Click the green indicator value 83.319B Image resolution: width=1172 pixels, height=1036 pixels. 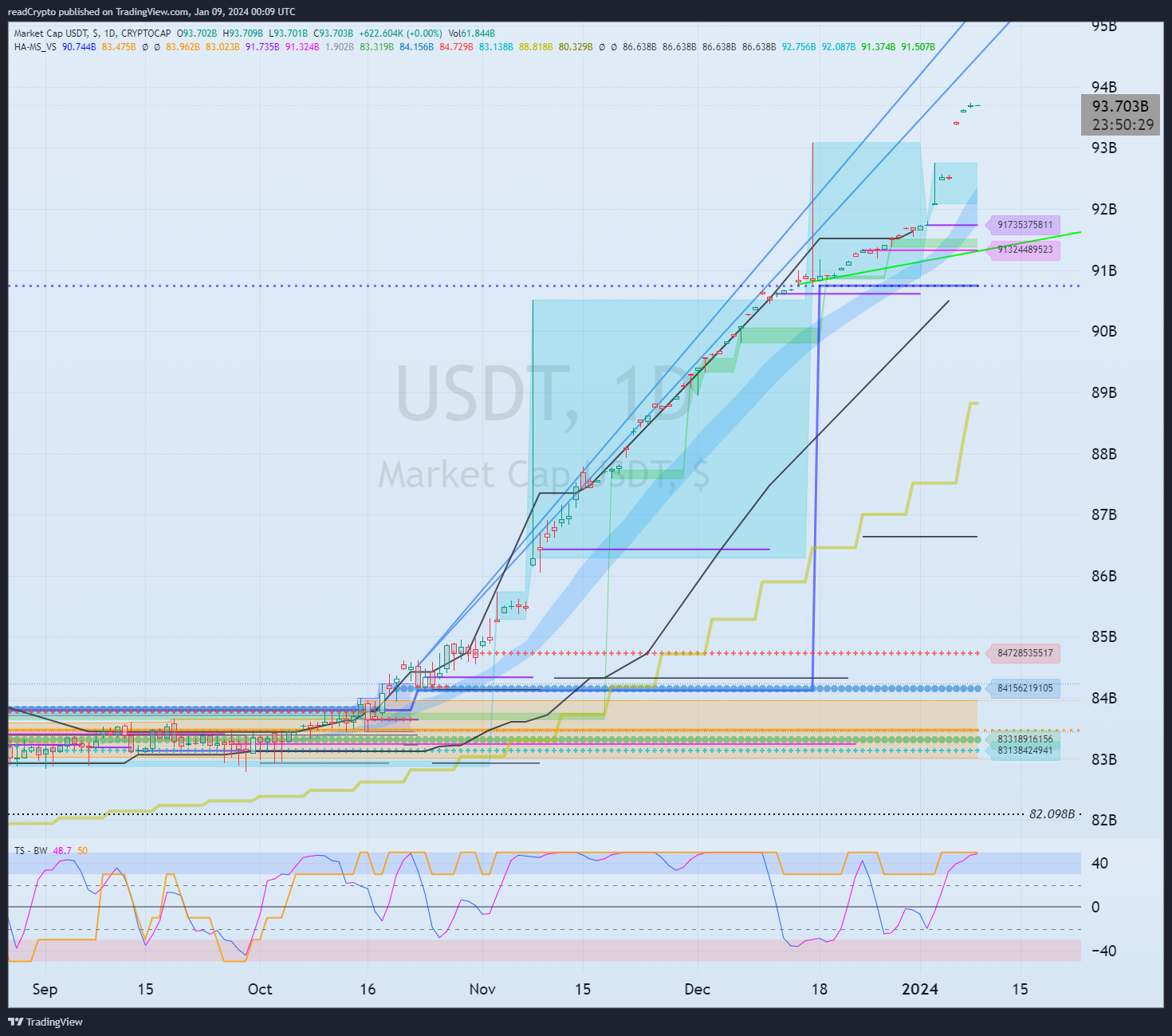coord(376,47)
